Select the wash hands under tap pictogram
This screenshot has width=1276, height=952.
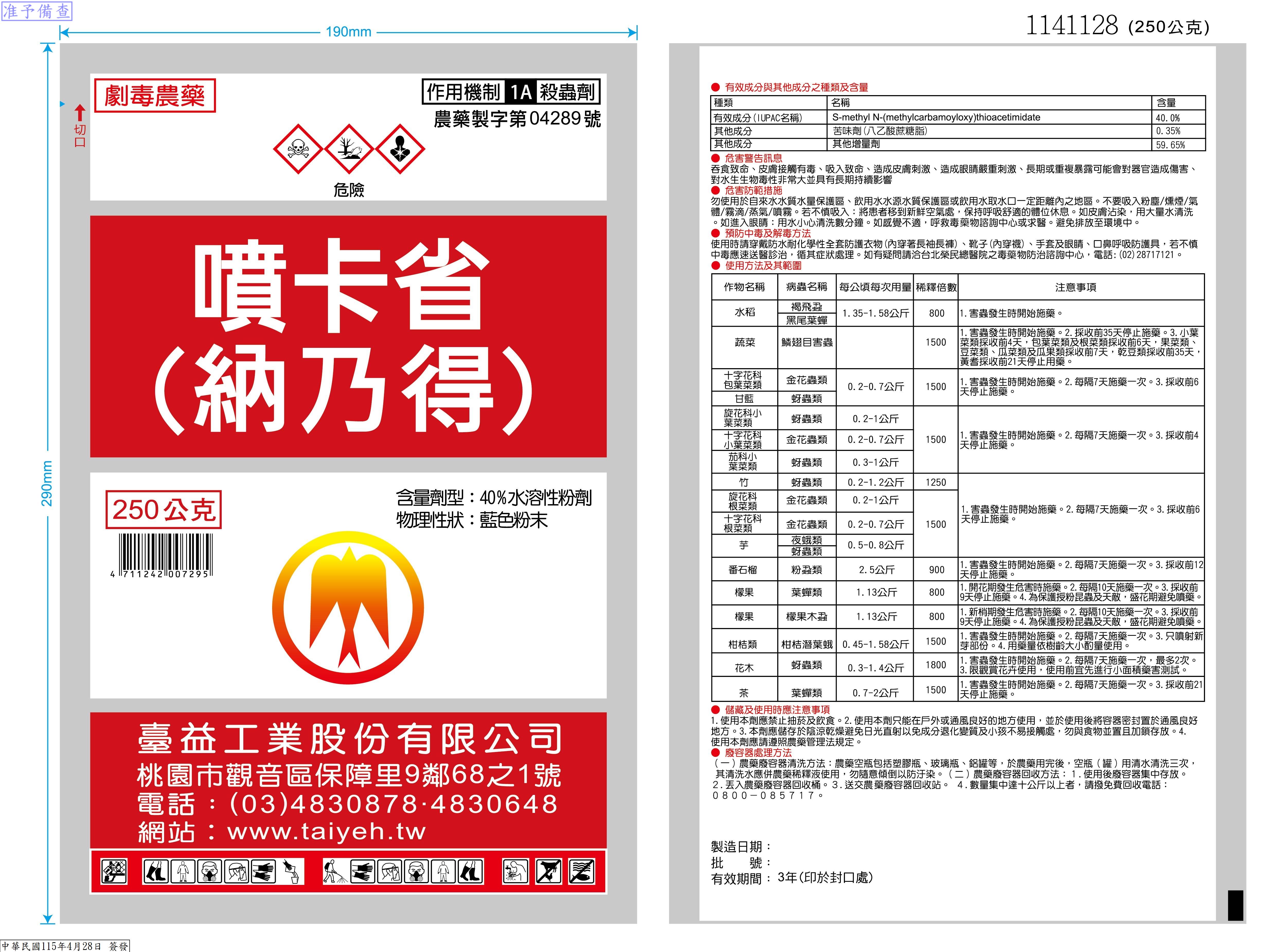[x=515, y=871]
